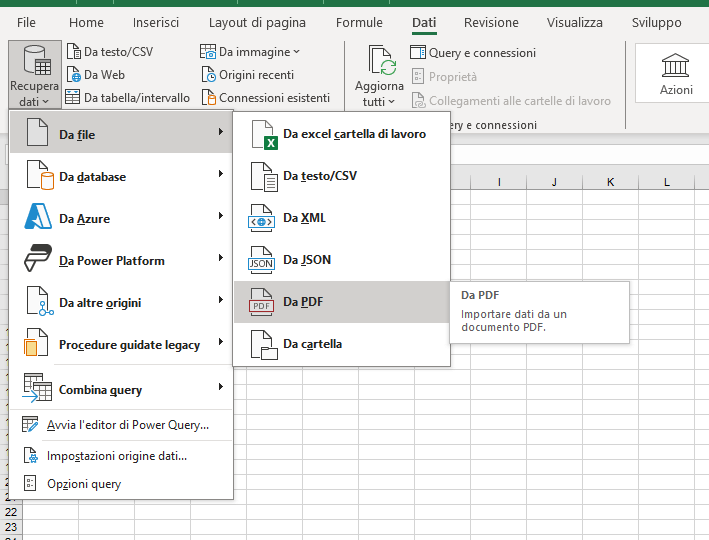
Task: Open Impostazioni origine dati
Action: 116,455
